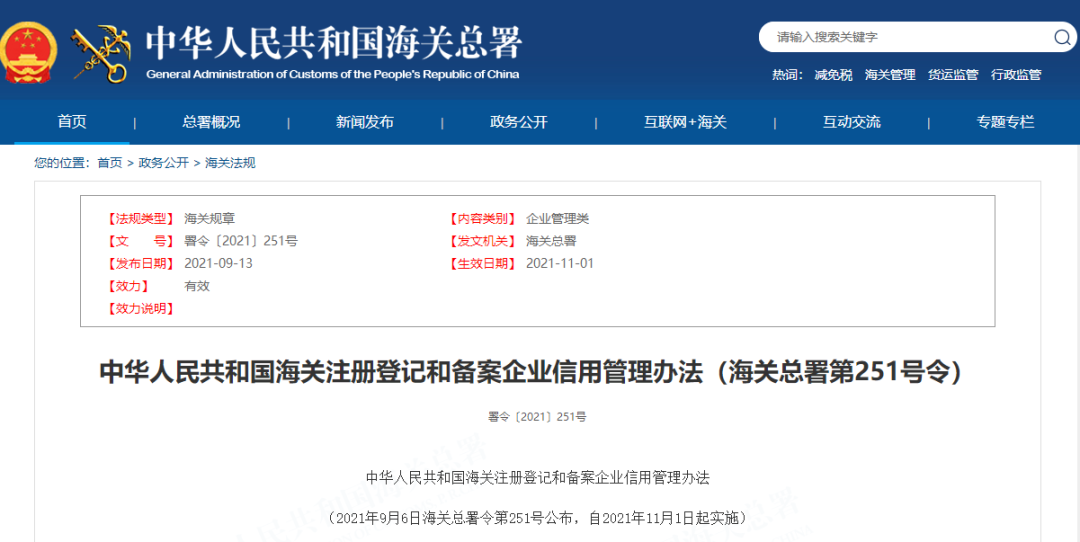Click the 发文机关 value 海关总署
Viewport: 1080px width, 542px height.
551,241
